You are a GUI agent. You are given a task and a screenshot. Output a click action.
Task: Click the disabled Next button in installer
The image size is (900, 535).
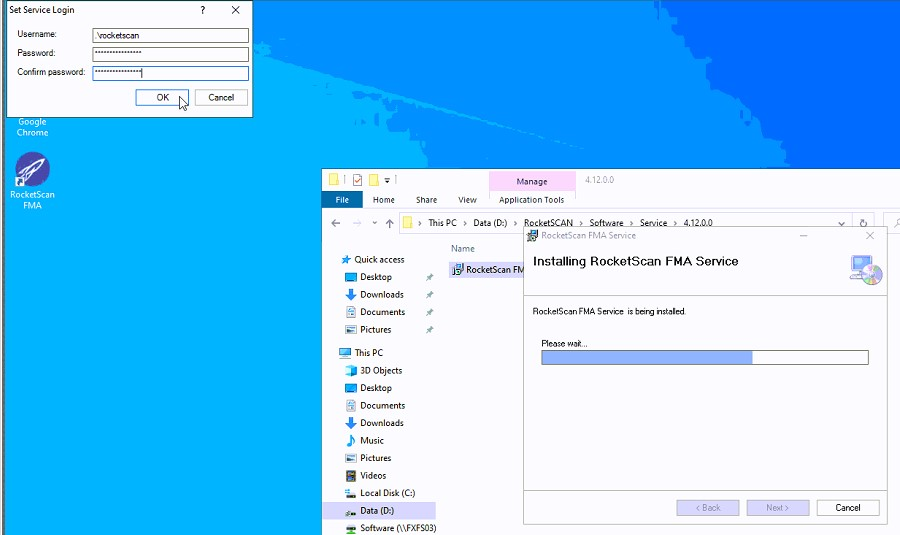click(x=778, y=507)
